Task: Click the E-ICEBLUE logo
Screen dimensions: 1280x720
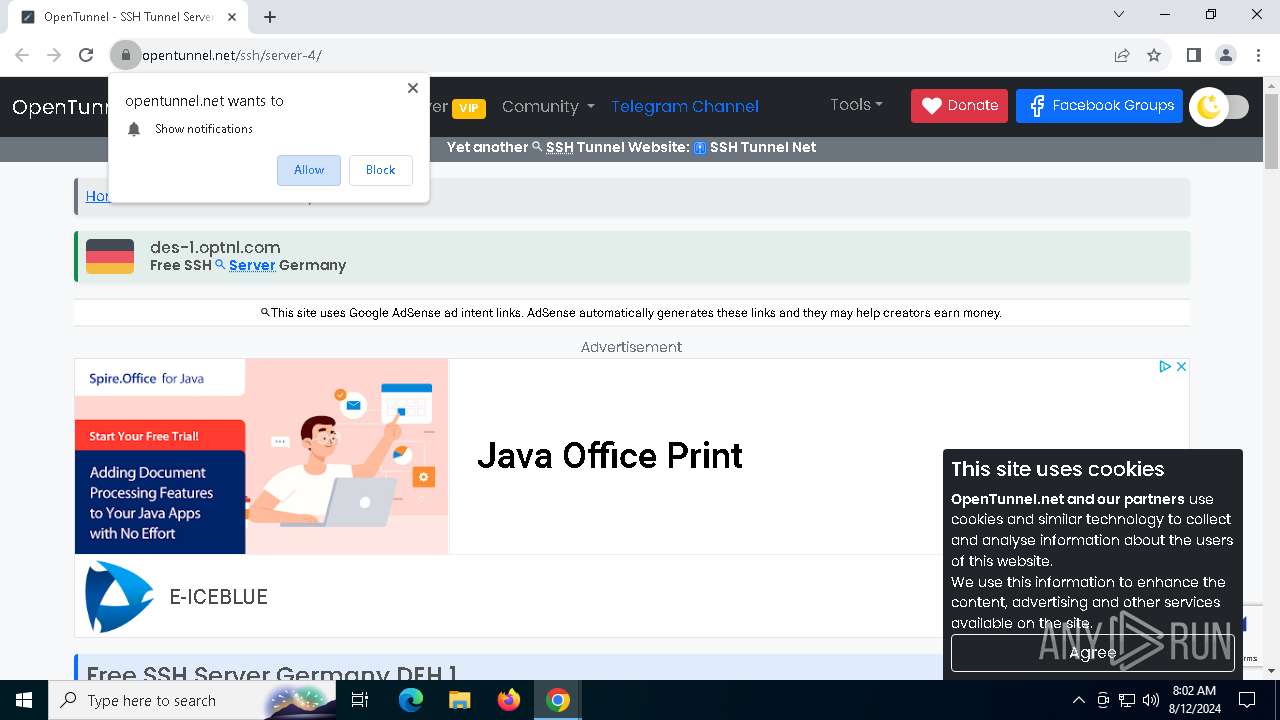Action: (119, 596)
